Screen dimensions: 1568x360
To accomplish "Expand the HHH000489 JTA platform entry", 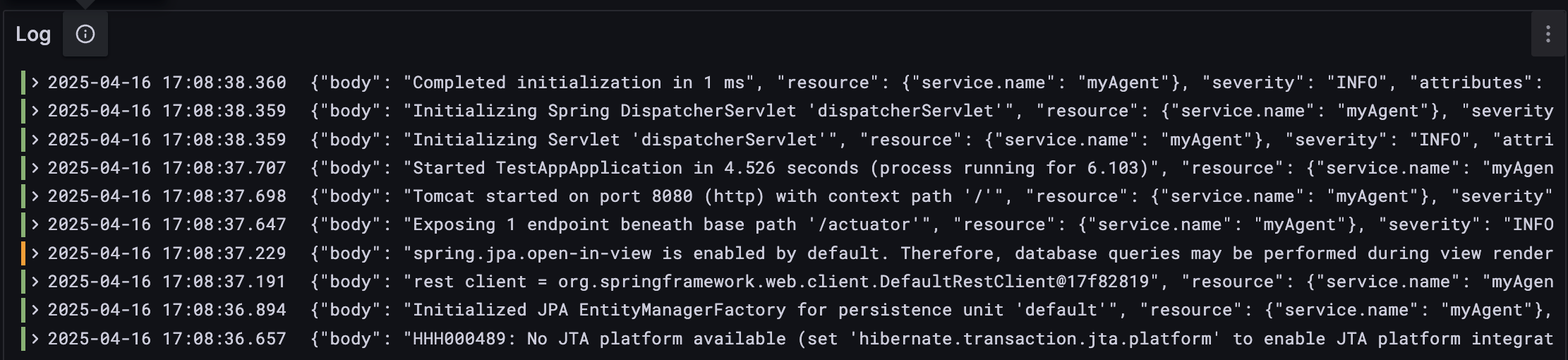I will click(x=35, y=339).
